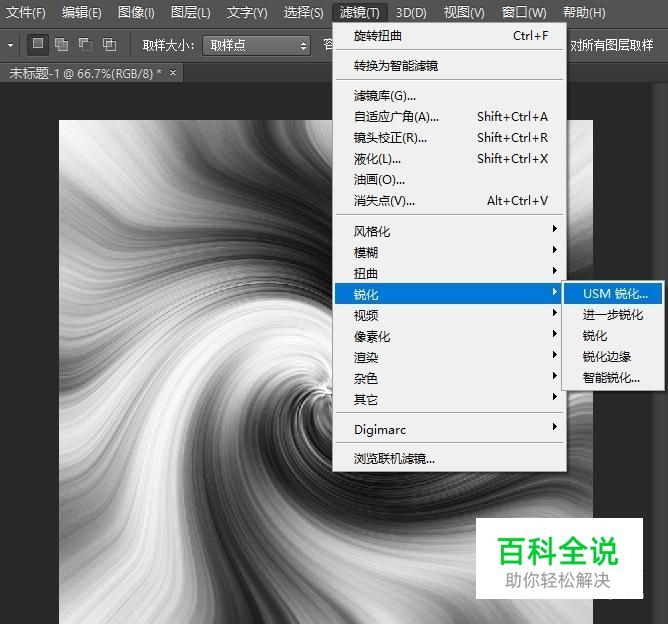Open the 文件(F) menu
The width and height of the screenshot is (668, 624).
point(26,13)
